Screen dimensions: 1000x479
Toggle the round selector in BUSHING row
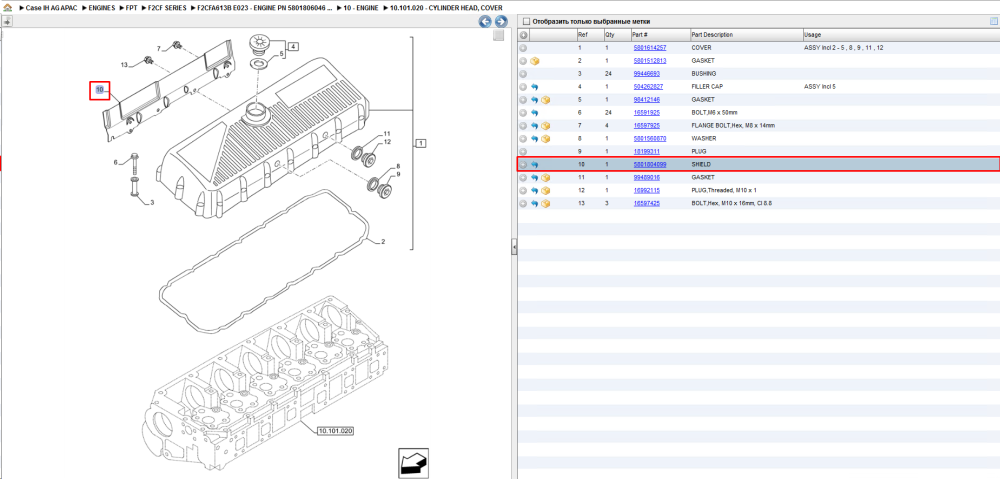click(523, 74)
